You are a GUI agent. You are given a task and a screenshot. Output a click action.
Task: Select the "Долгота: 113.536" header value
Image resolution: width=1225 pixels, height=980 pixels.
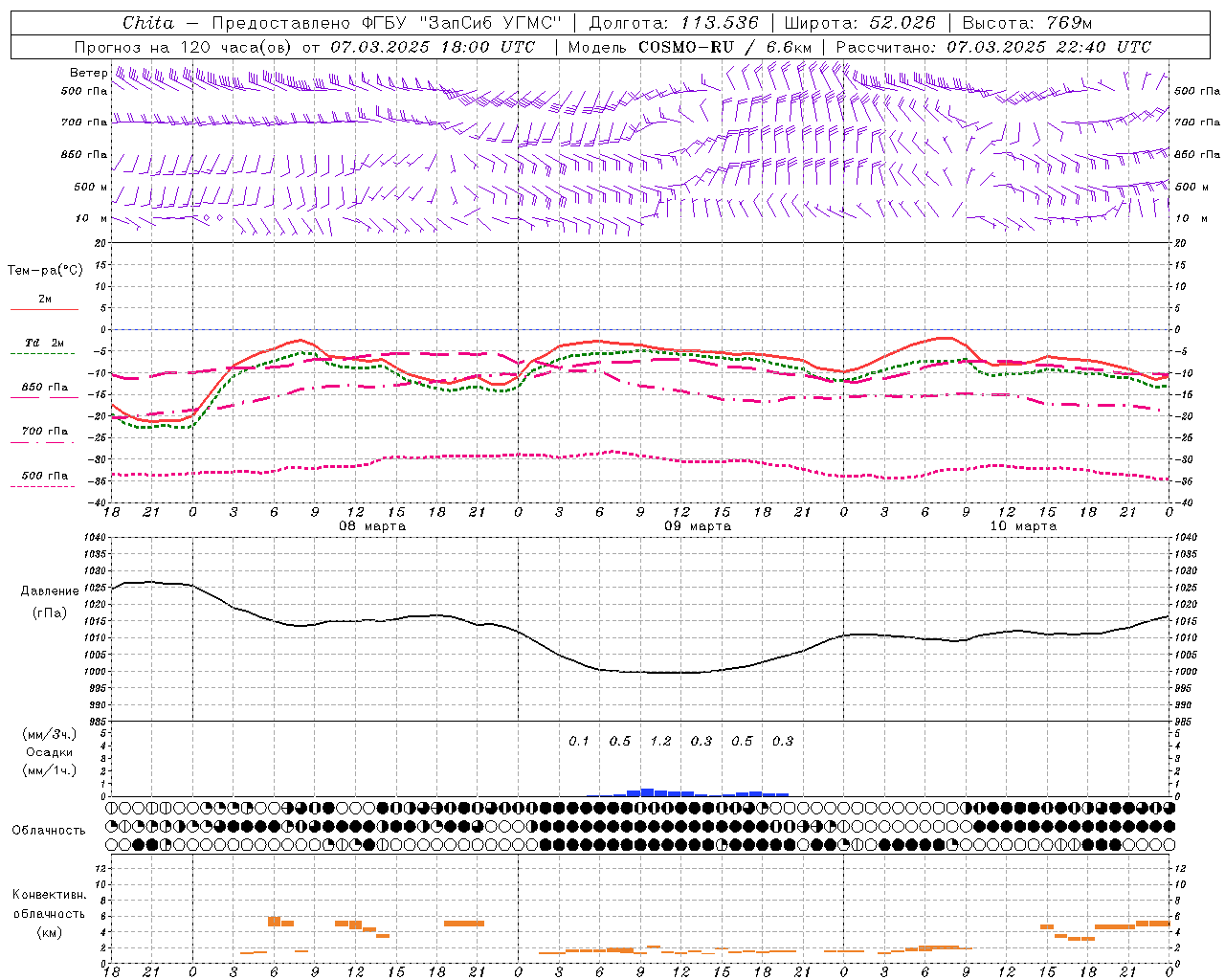pyautogui.click(x=674, y=23)
